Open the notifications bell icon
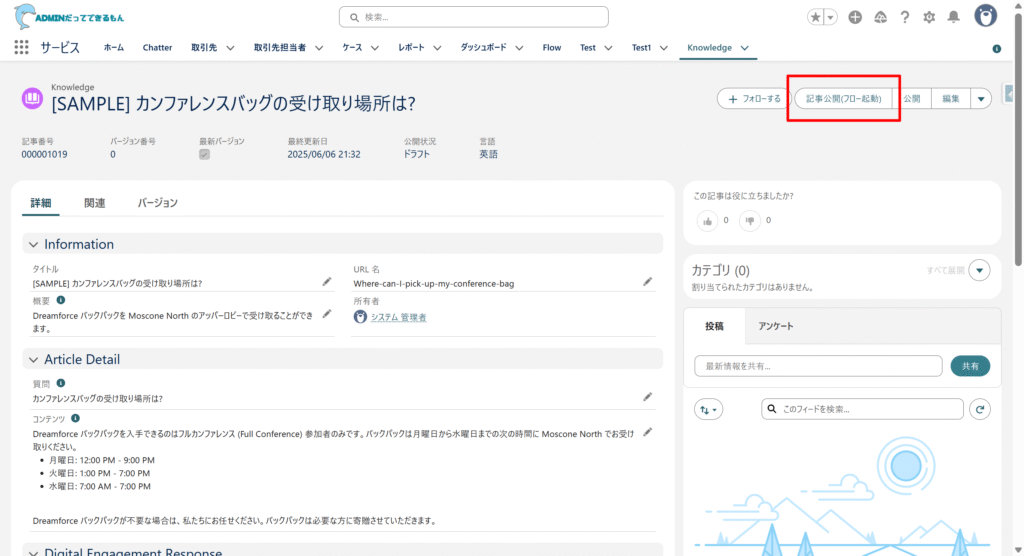1024x556 pixels. tap(953, 17)
